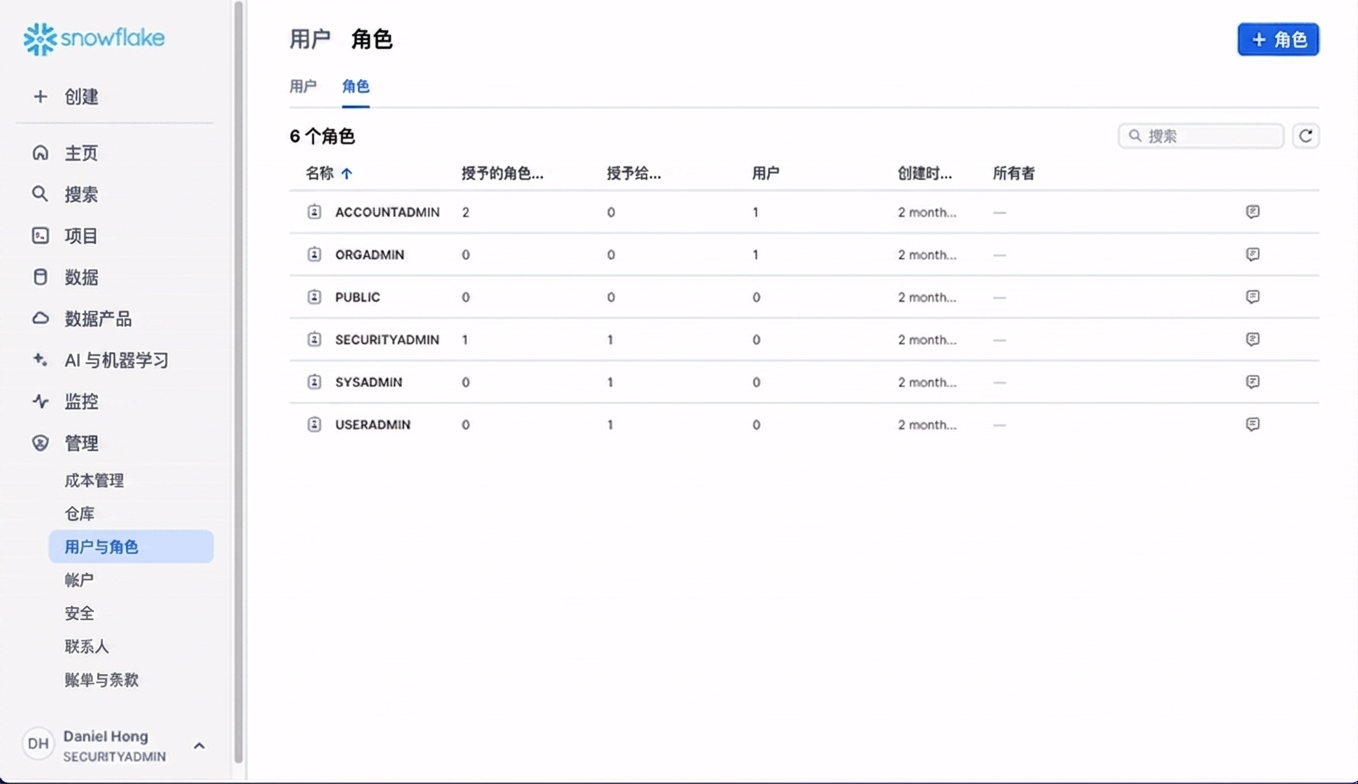Open the SYSADMIN role name
The image size is (1358, 784).
[x=369, y=382]
